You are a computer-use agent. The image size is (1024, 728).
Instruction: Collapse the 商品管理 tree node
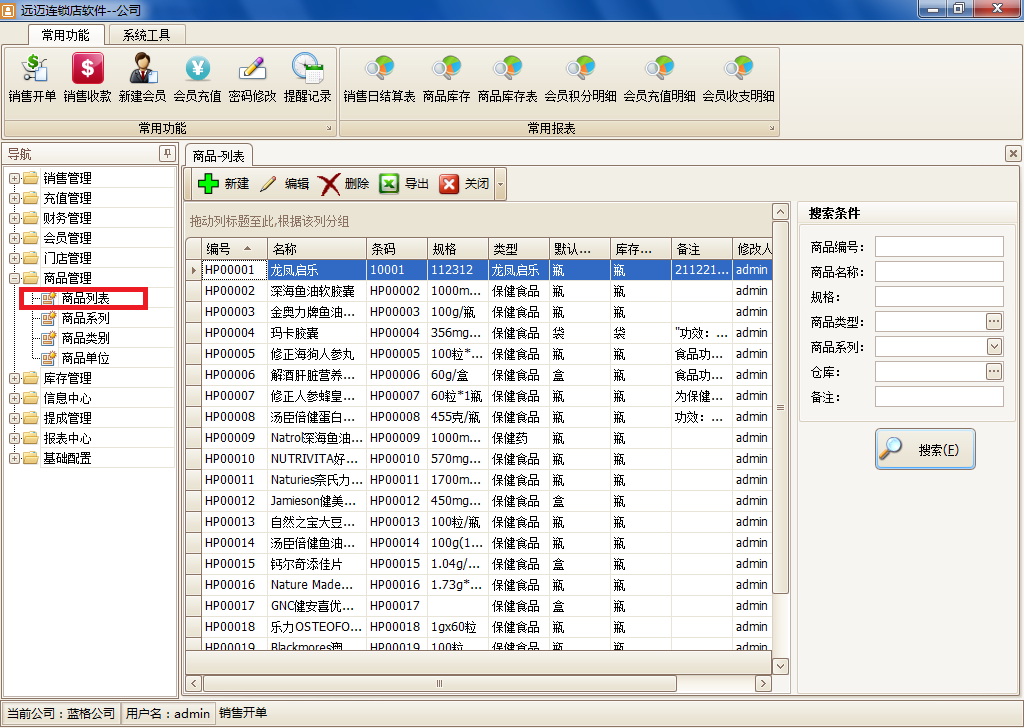(14, 278)
